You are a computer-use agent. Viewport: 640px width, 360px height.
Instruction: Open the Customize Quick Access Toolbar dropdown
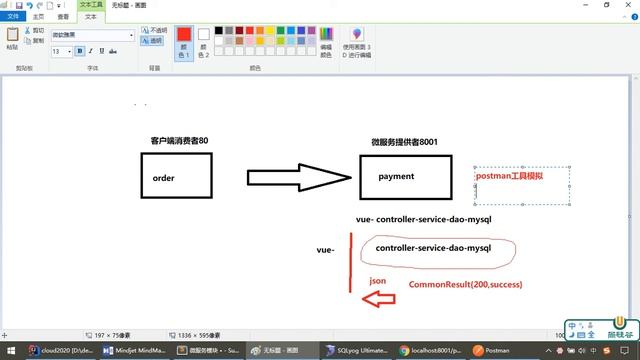tap(59, 6)
